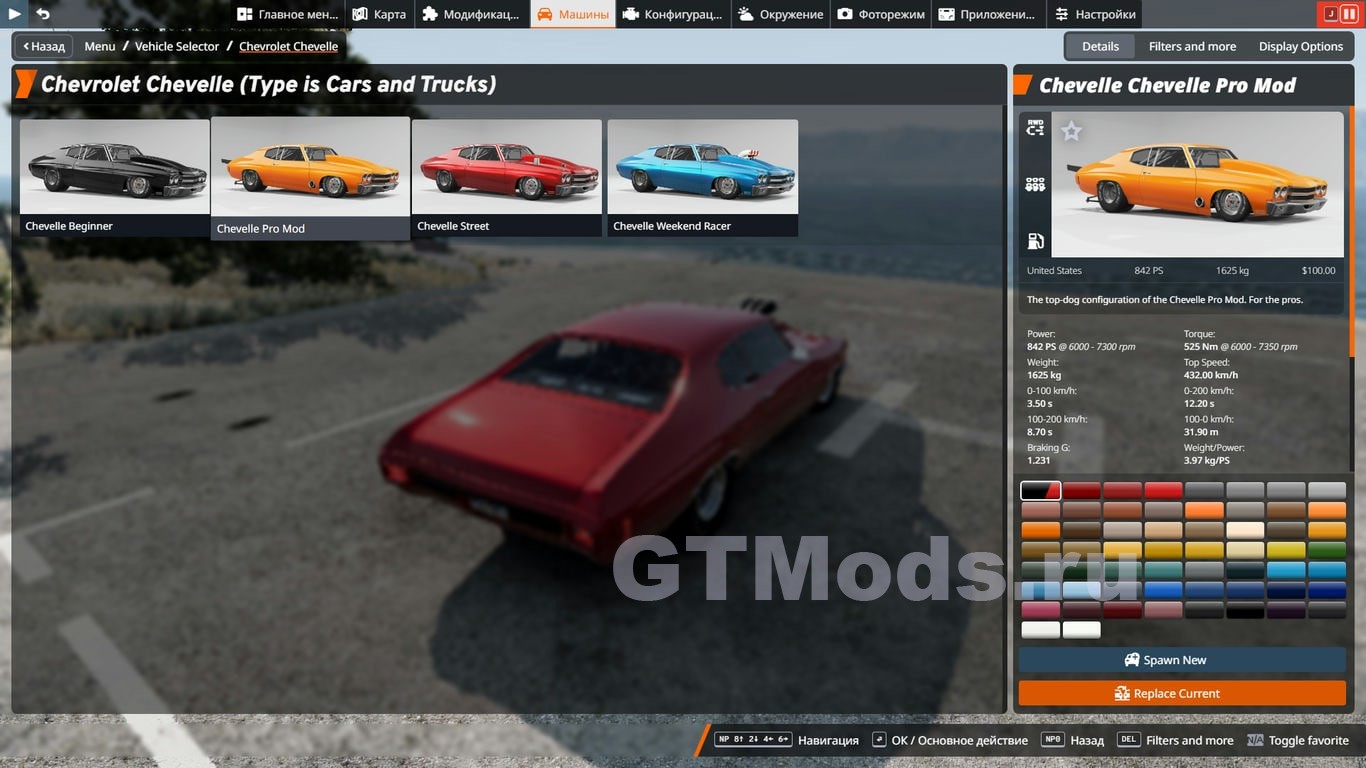
Task: Switch to the Details view
Action: click(1100, 46)
